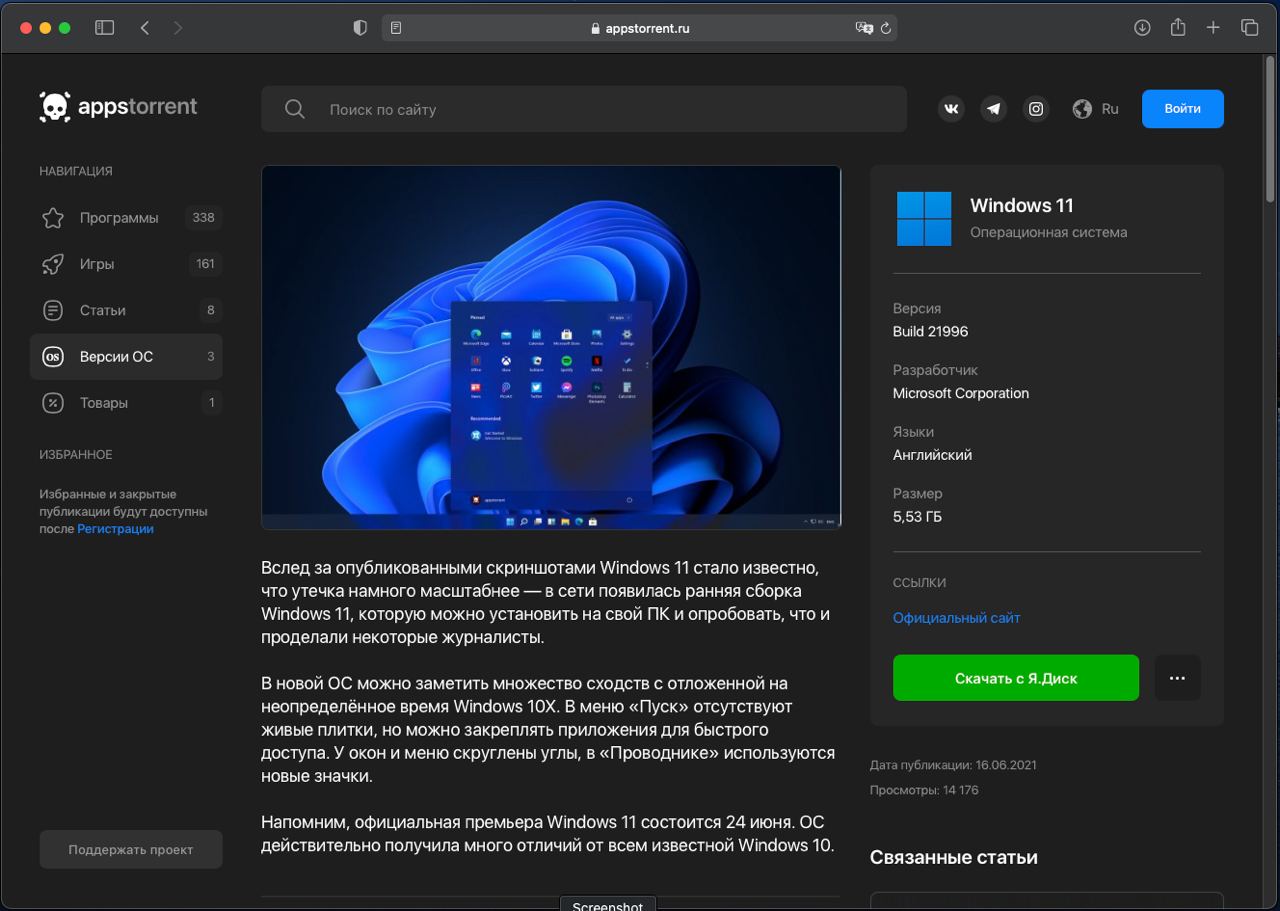Open the Программы navigation item

click(126, 218)
